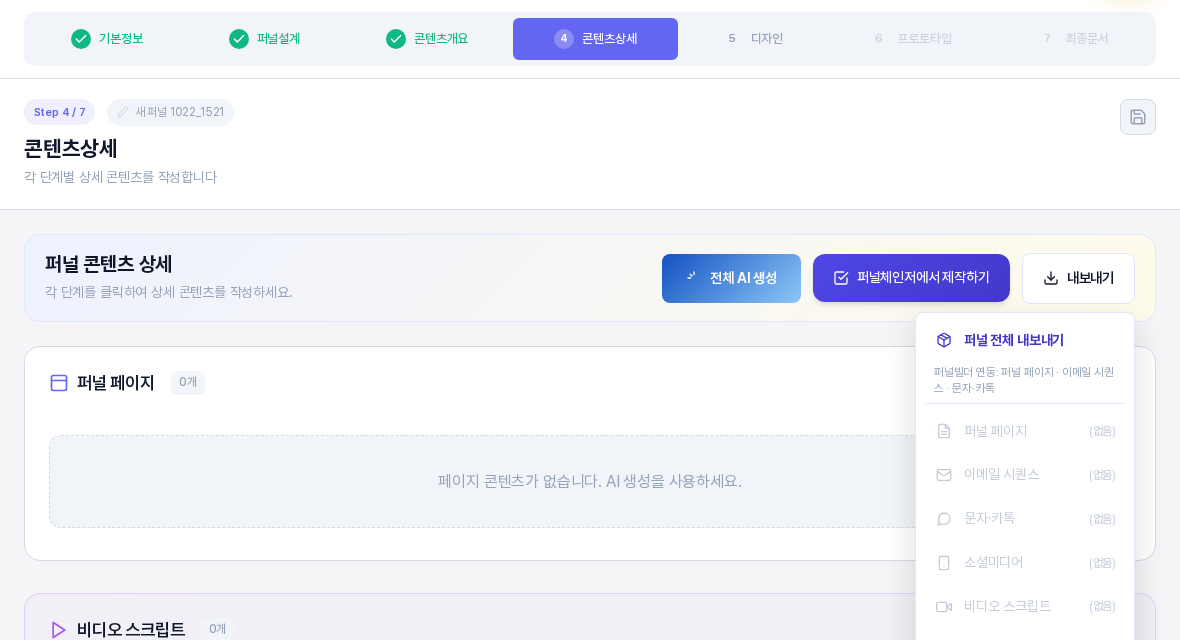Select the active 콘텐츠상세 step tab

pyautogui.click(x=595, y=39)
